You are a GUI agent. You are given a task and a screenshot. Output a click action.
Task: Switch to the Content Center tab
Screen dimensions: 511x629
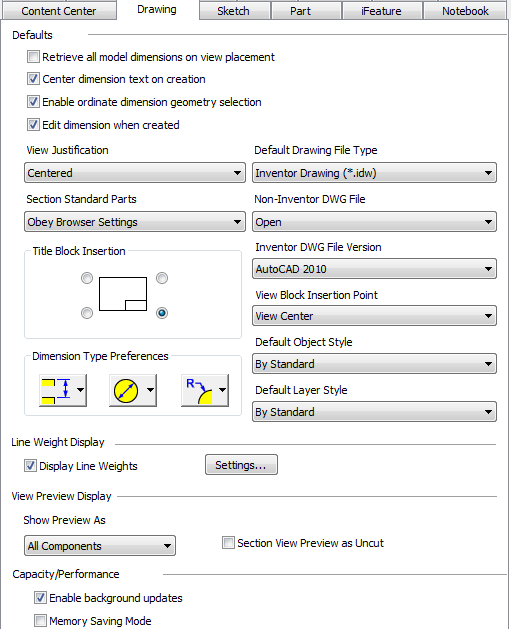pos(59,11)
